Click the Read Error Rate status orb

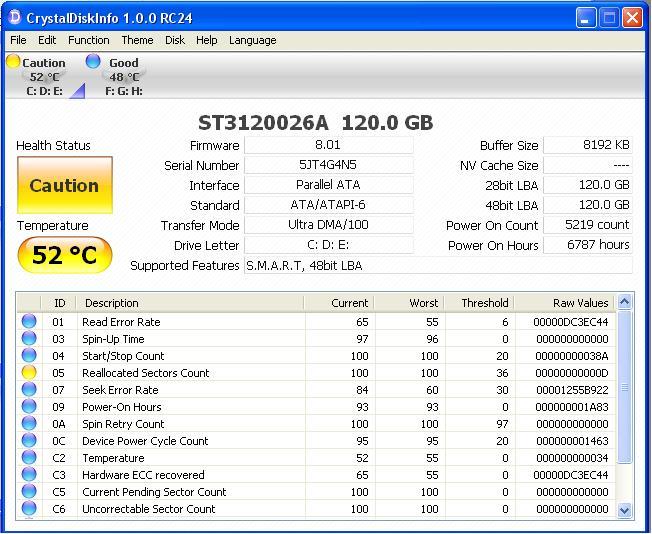click(x=29, y=321)
